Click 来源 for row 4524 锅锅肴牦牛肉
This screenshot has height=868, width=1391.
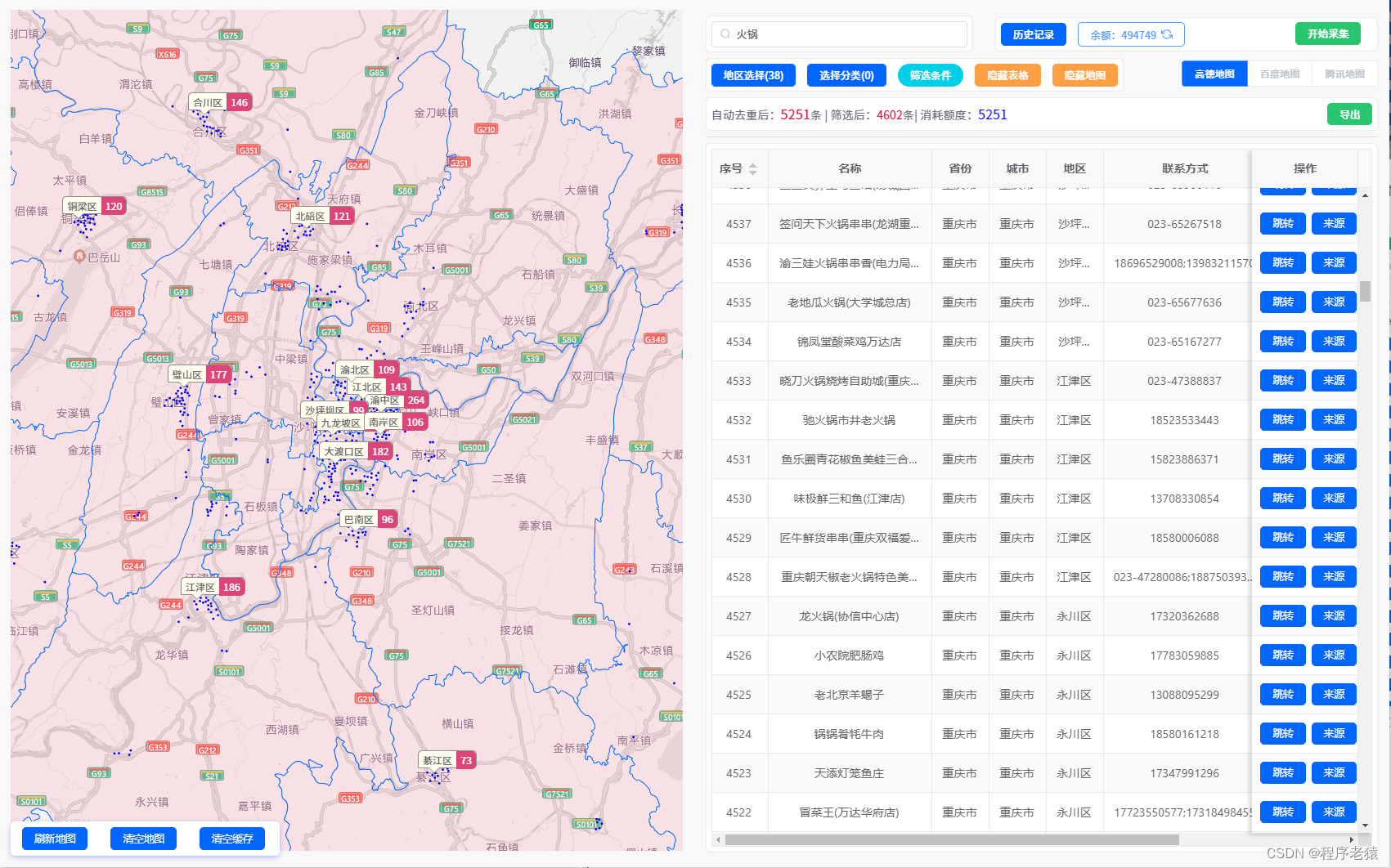pyautogui.click(x=1334, y=733)
